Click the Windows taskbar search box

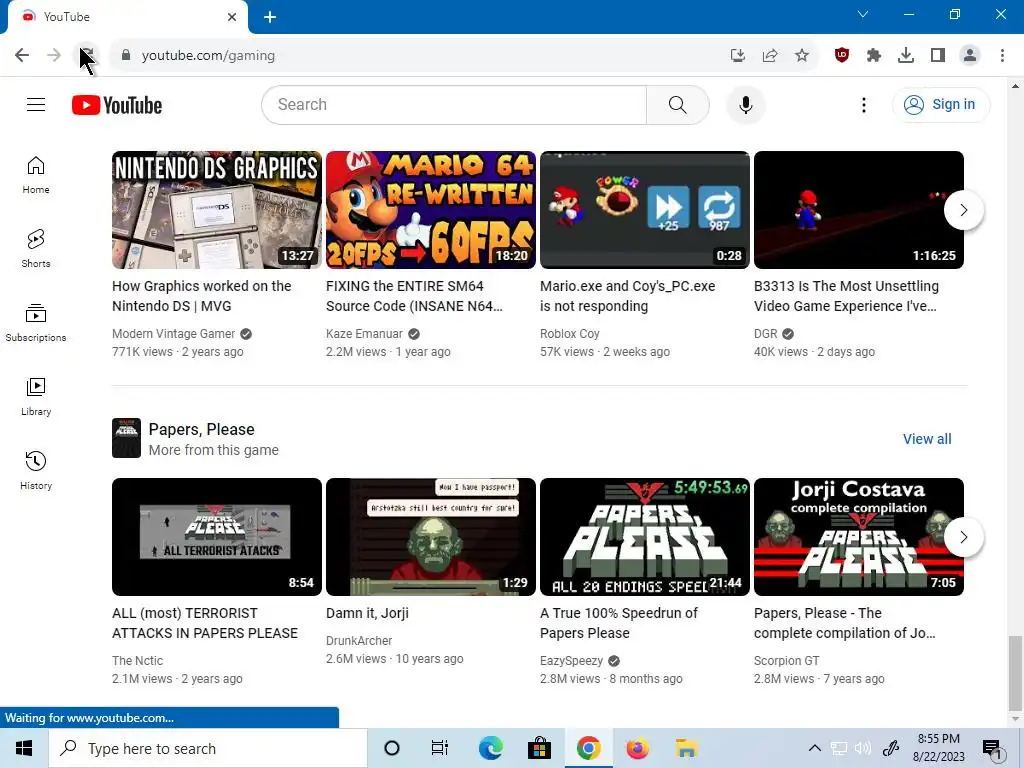click(x=208, y=748)
